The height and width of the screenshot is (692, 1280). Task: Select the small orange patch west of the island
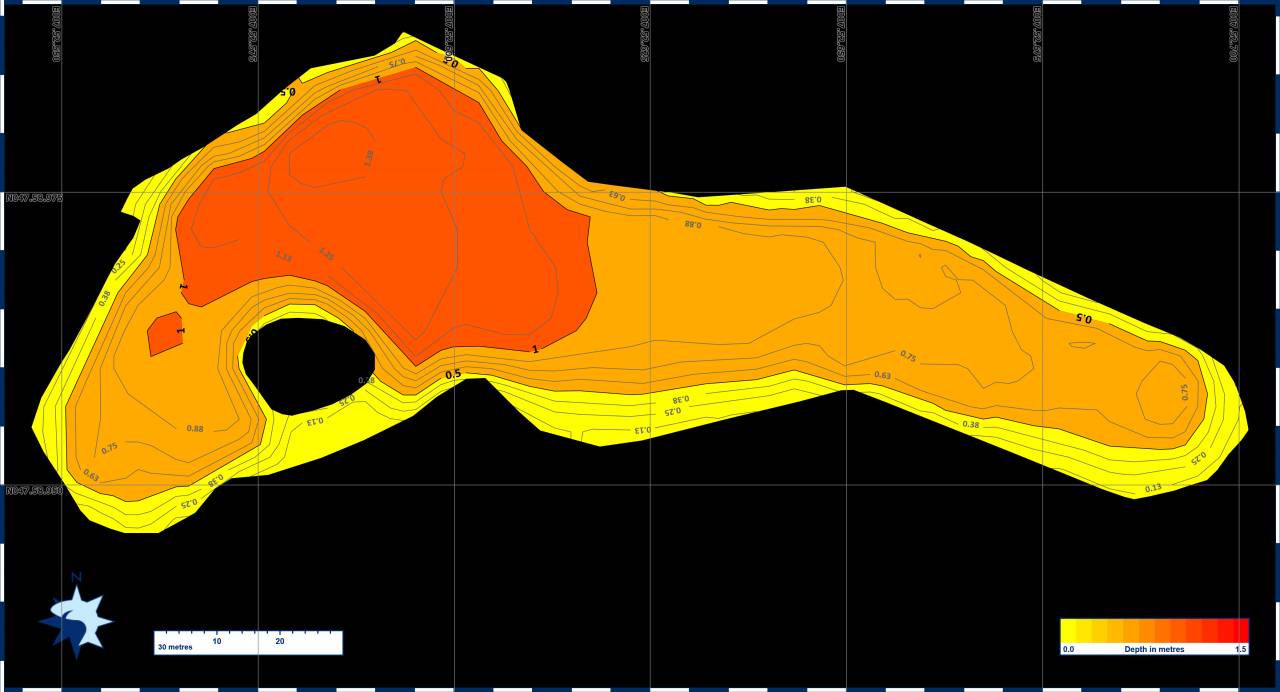(x=165, y=334)
